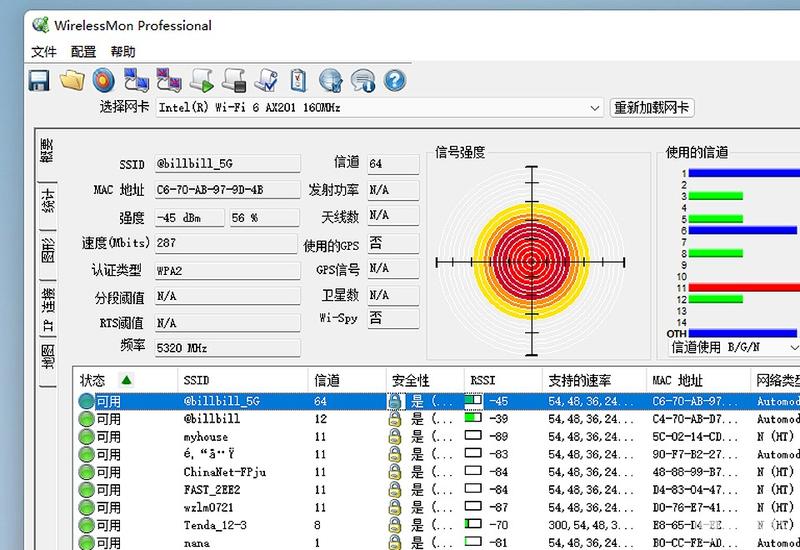
Task: Sort list by 信道 column header
Action: click(x=346, y=380)
